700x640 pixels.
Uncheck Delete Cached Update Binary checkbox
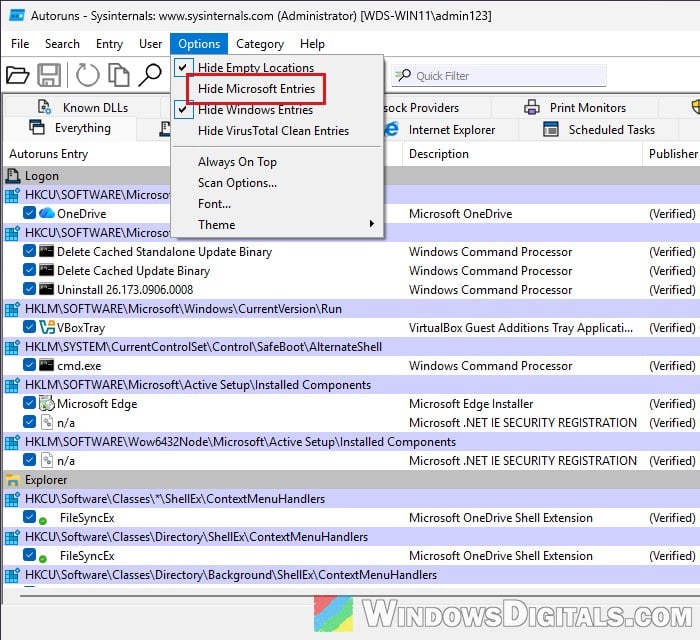[29, 270]
